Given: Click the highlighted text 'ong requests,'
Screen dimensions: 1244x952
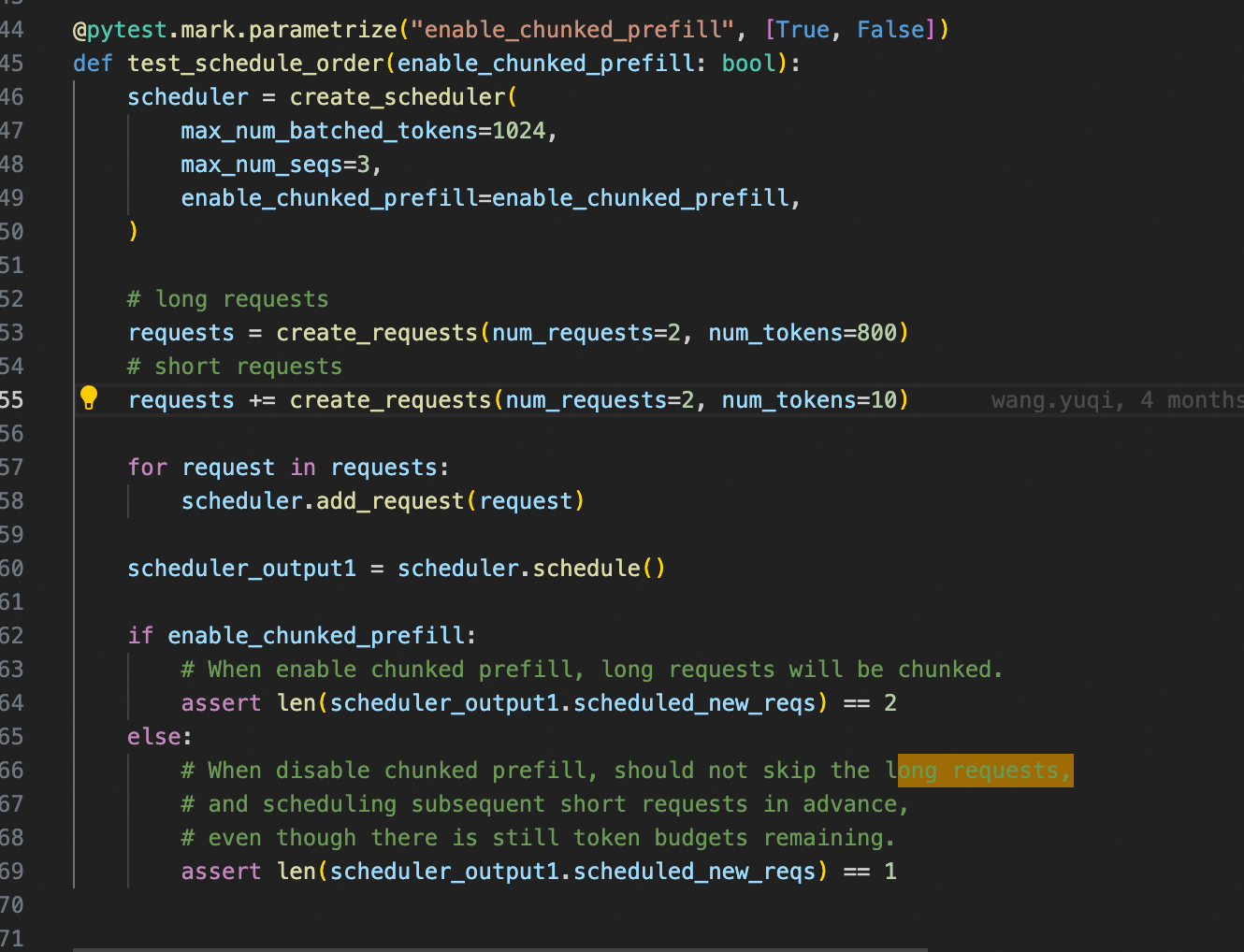Looking at the screenshot, I should [985, 771].
